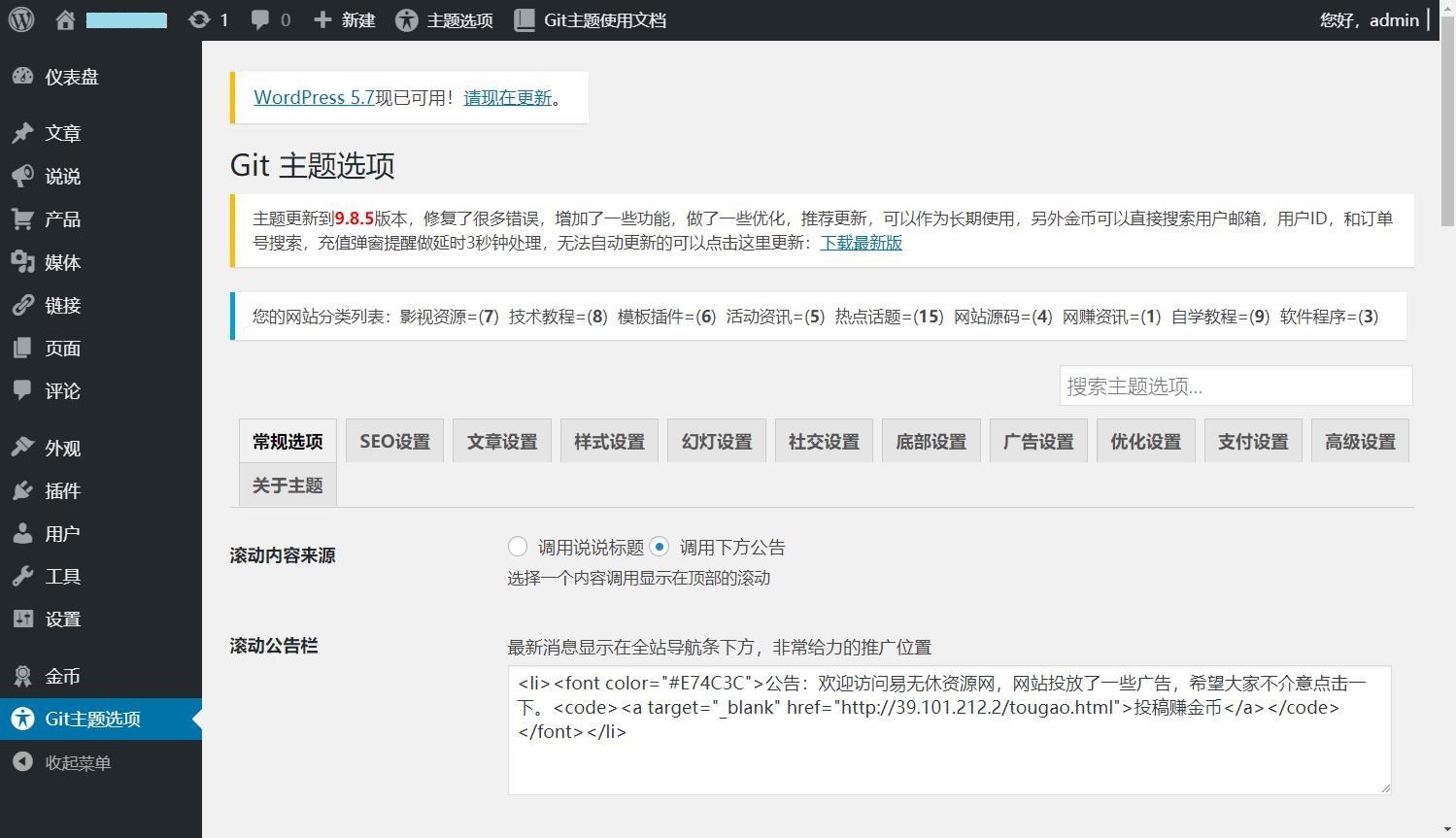The height and width of the screenshot is (838, 1456).
Task: Select the 调用说说标题 radio option
Action: pyautogui.click(x=518, y=547)
